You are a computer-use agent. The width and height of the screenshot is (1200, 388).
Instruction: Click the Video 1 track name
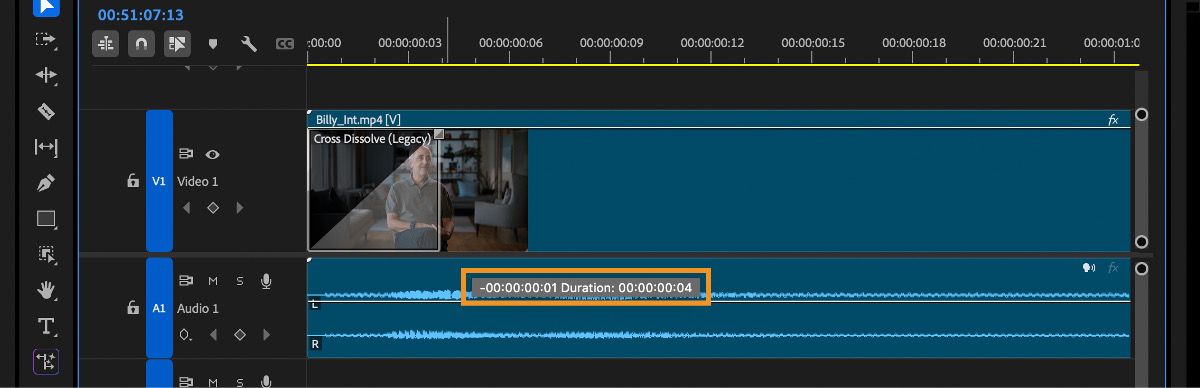point(197,181)
